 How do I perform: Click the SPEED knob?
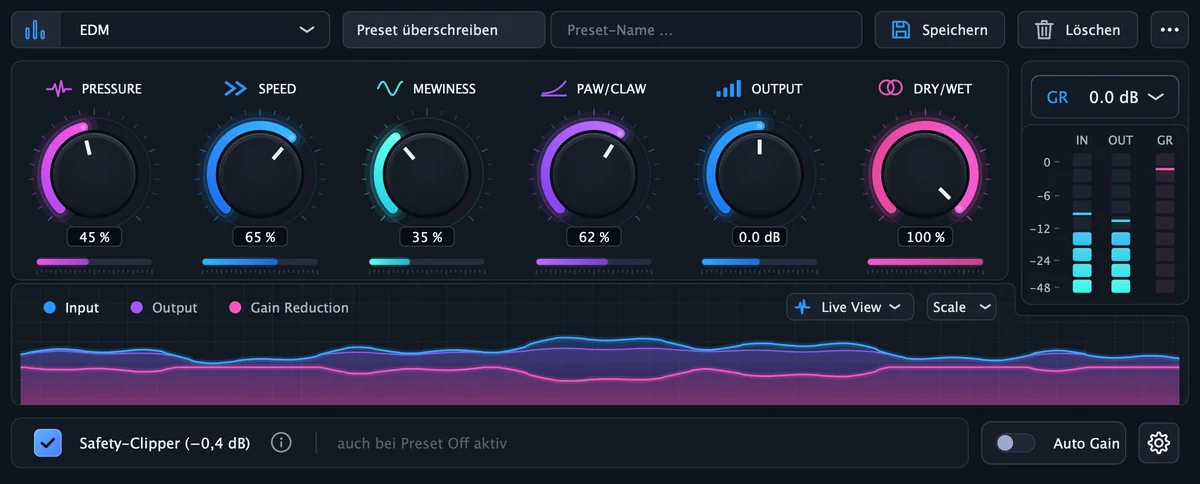260,172
